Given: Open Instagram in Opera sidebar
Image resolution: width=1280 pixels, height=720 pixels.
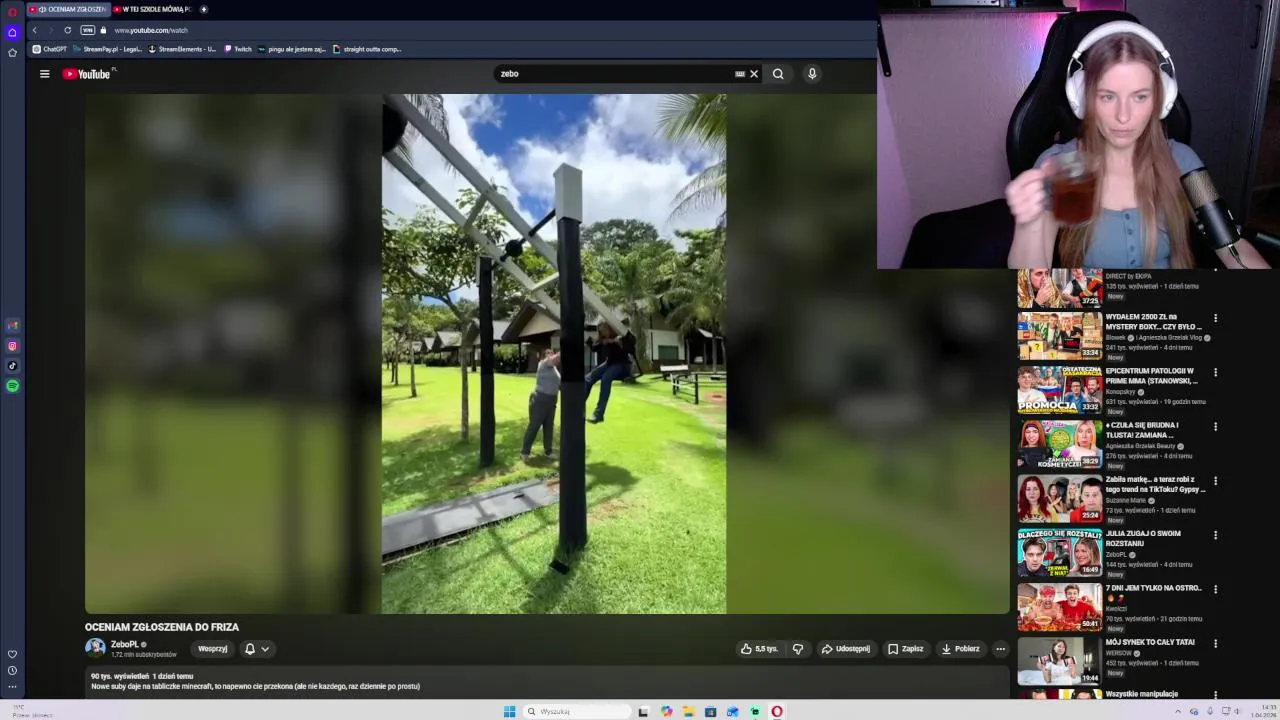Looking at the screenshot, I should [12, 346].
